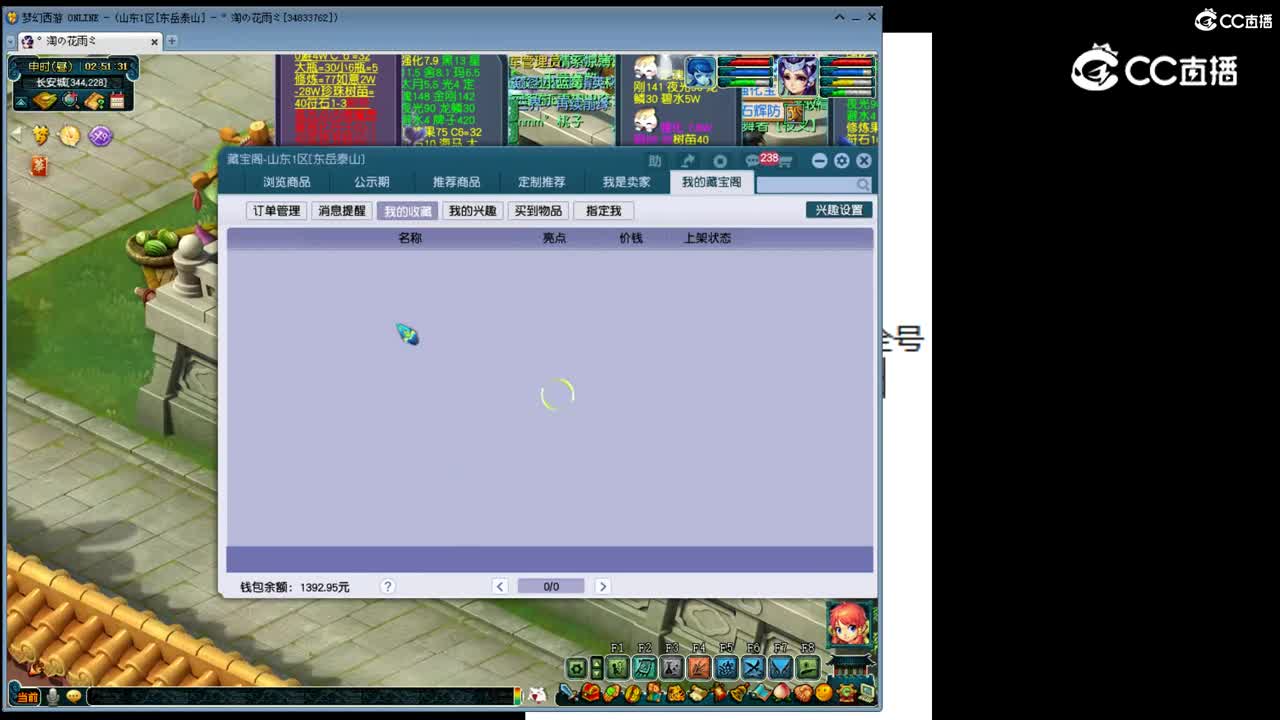
Task: Open 藏宝阁 gear settings icon
Action: (842, 160)
